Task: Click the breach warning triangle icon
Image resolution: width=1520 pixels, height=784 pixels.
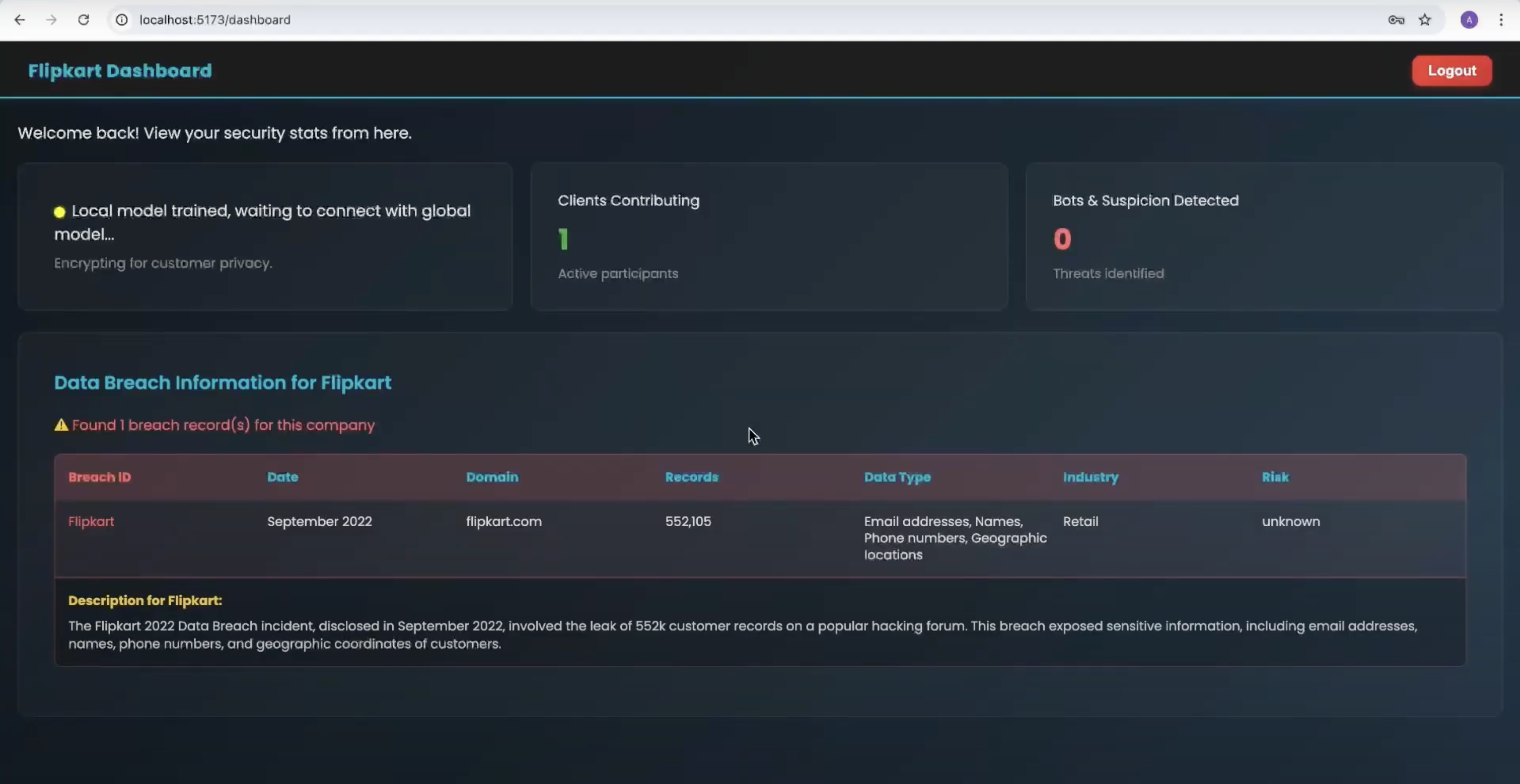Action: coord(61,425)
